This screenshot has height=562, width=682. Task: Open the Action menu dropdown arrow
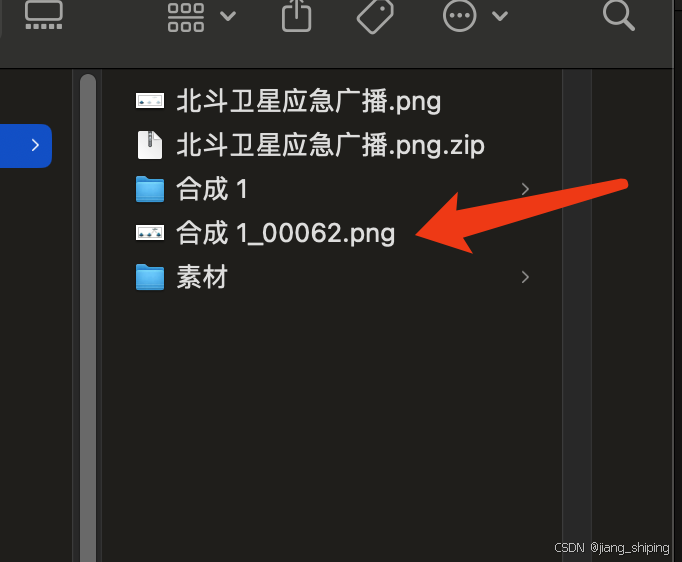500,17
